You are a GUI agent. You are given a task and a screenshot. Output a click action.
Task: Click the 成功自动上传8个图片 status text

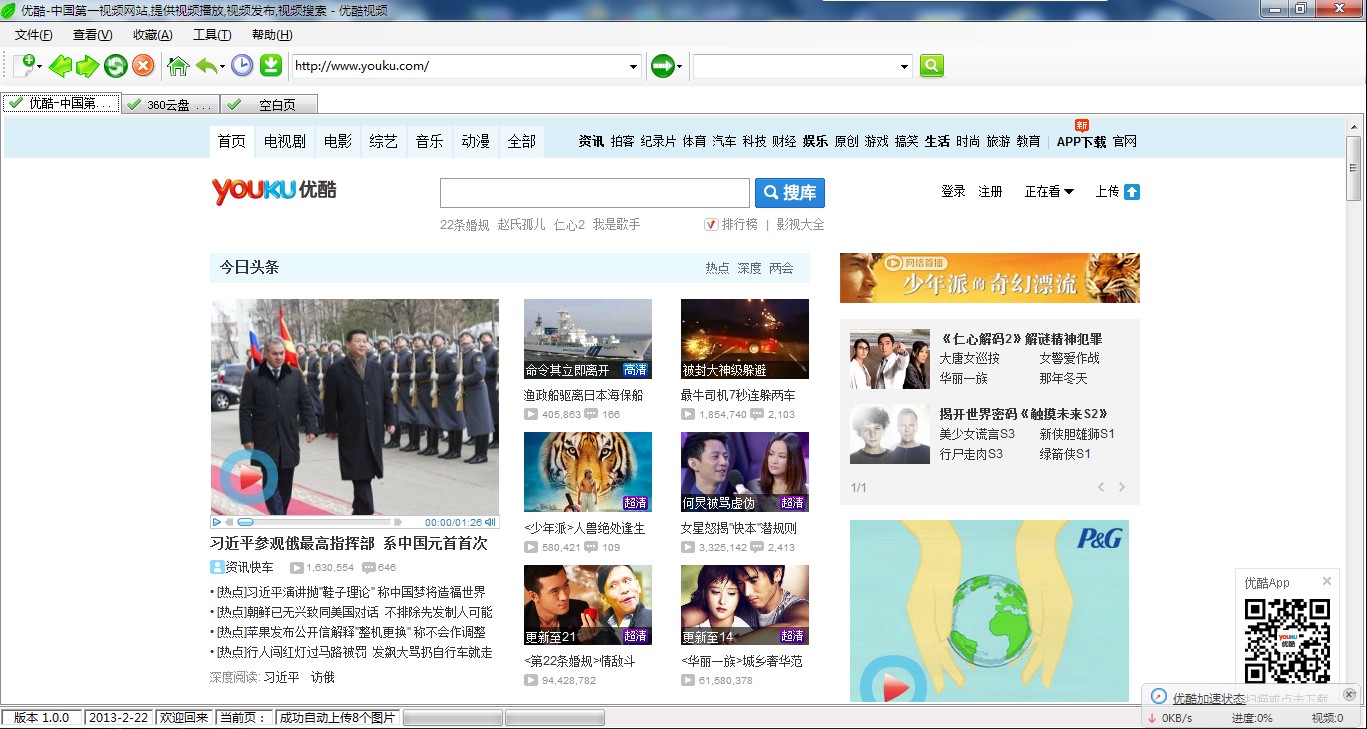point(337,718)
